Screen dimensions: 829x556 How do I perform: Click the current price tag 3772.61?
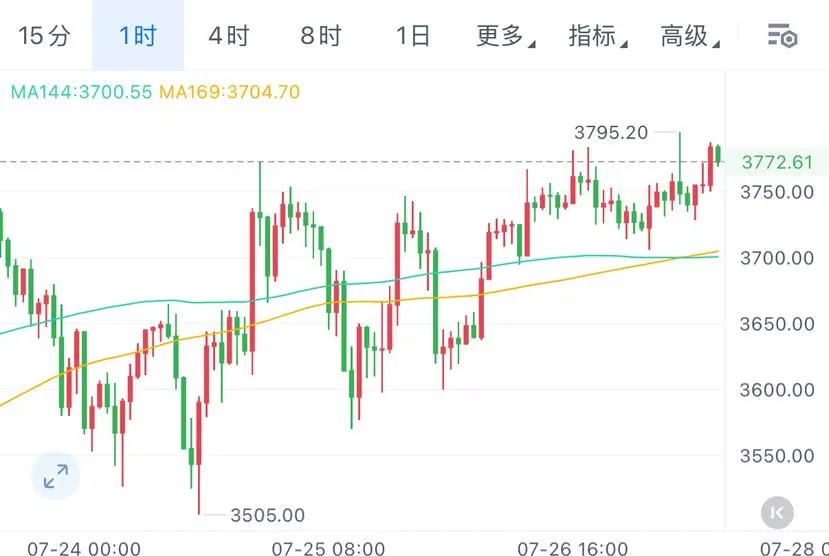(x=777, y=162)
